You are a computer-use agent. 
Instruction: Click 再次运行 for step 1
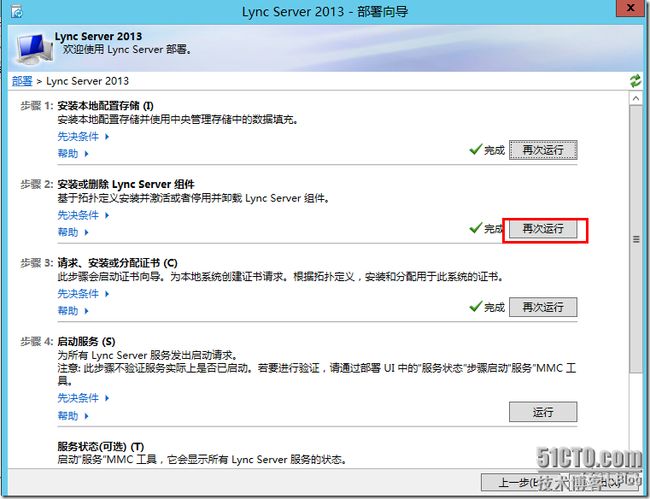[x=543, y=150]
